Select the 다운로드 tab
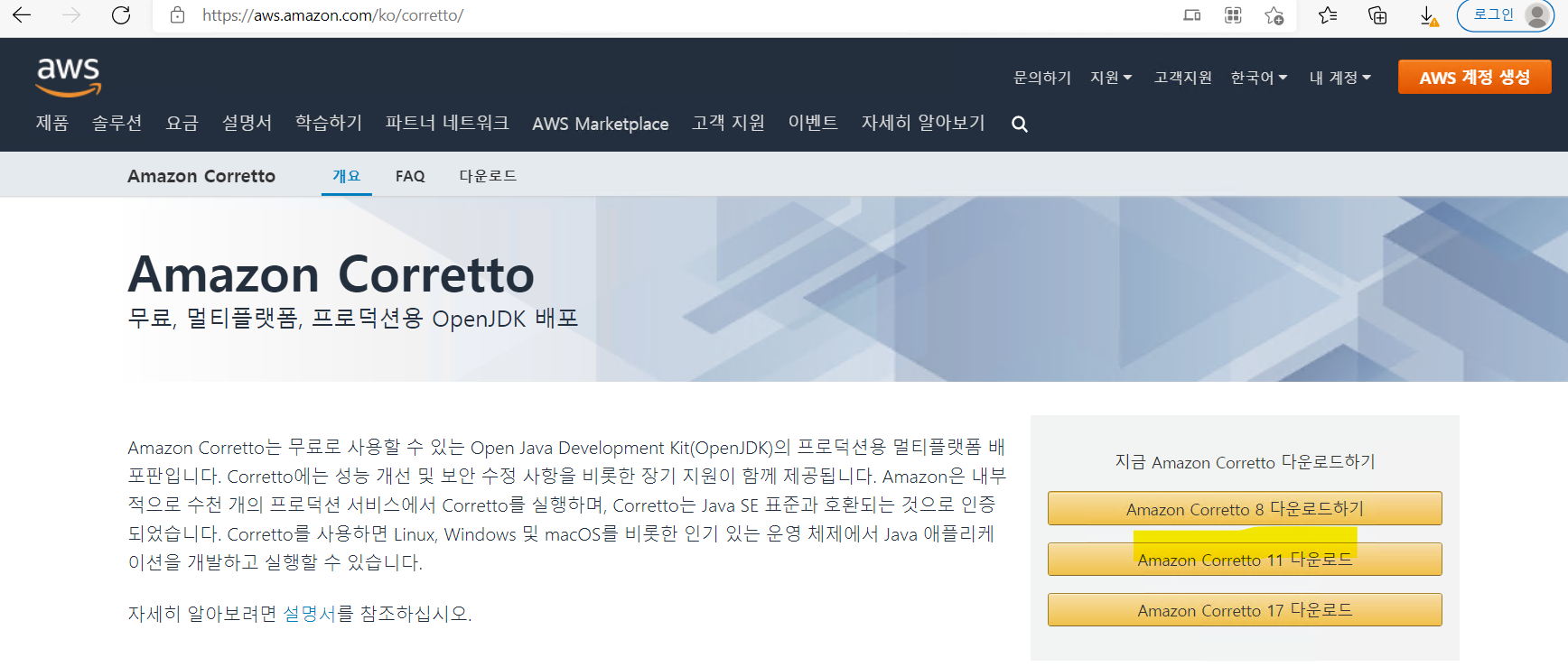The height and width of the screenshot is (667, 1568). (488, 176)
